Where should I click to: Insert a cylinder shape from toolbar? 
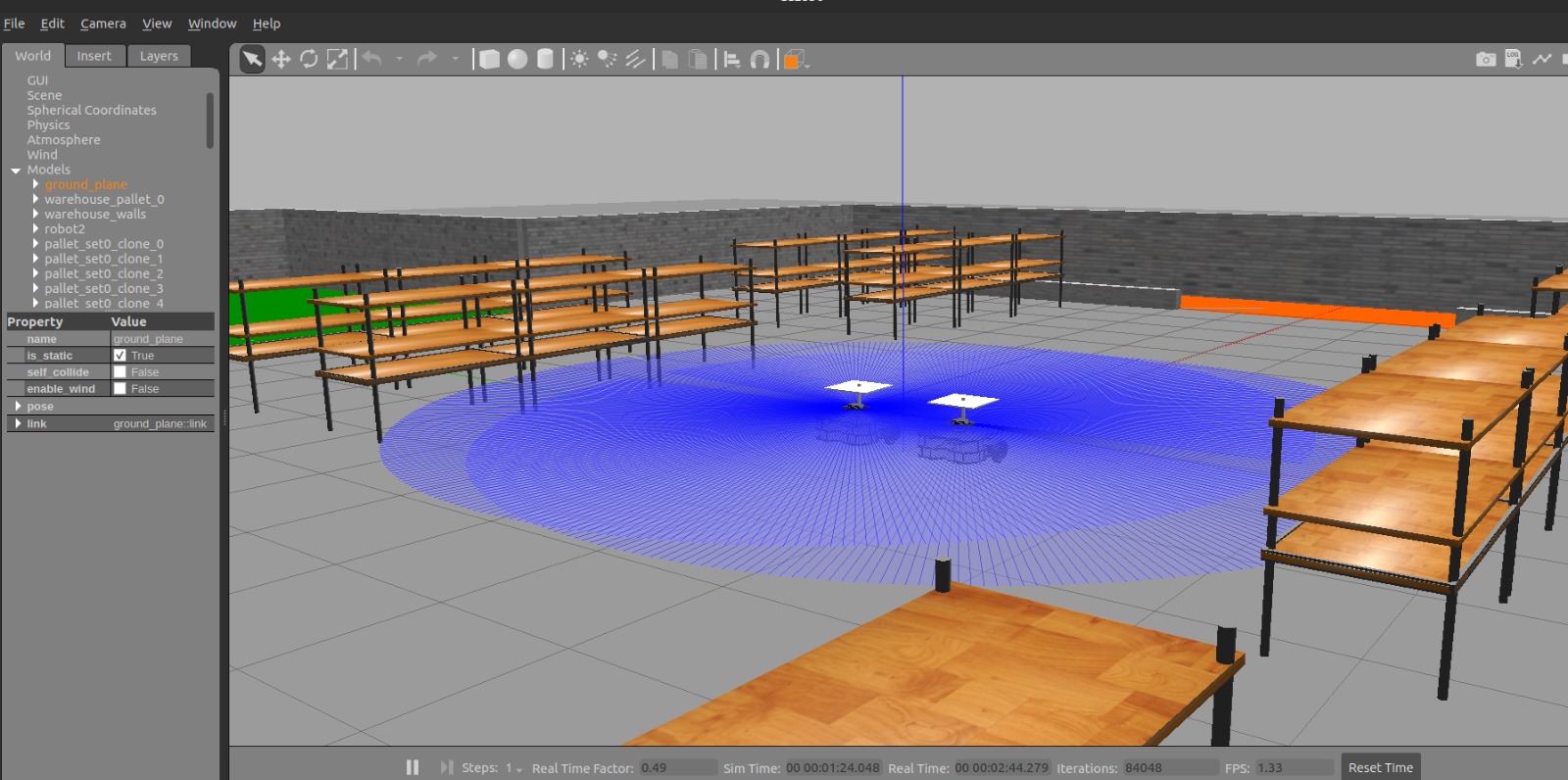546,60
